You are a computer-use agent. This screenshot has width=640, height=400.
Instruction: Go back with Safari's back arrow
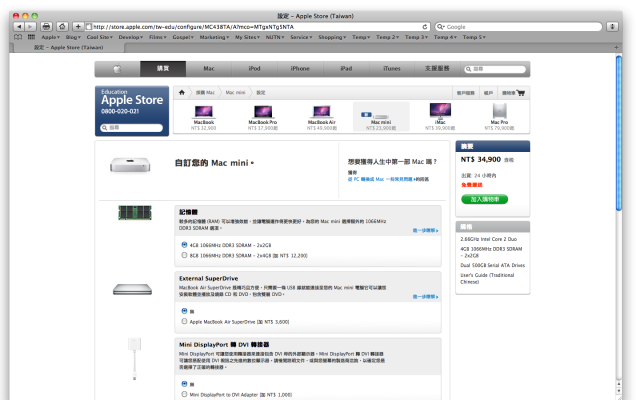point(19,27)
